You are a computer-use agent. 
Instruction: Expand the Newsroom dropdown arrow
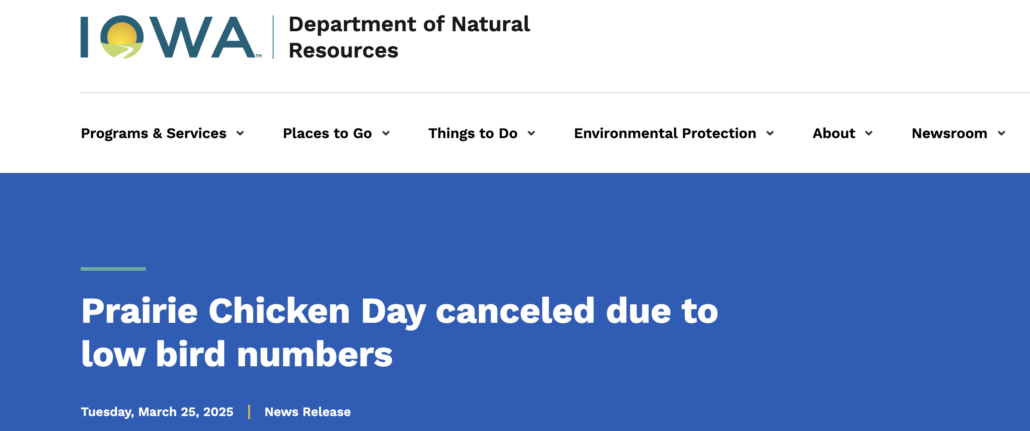point(1001,133)
